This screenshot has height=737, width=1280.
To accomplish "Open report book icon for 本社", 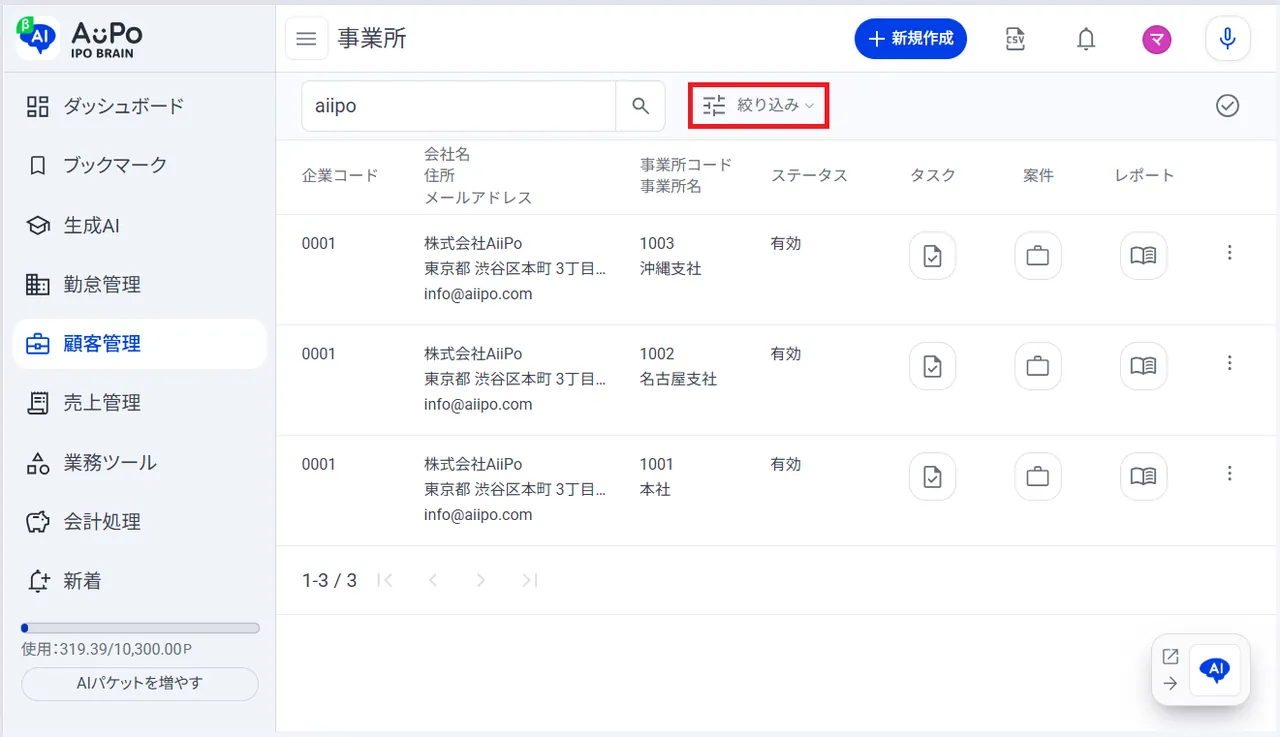I will pyautogui.click(x=1143, y=477).
